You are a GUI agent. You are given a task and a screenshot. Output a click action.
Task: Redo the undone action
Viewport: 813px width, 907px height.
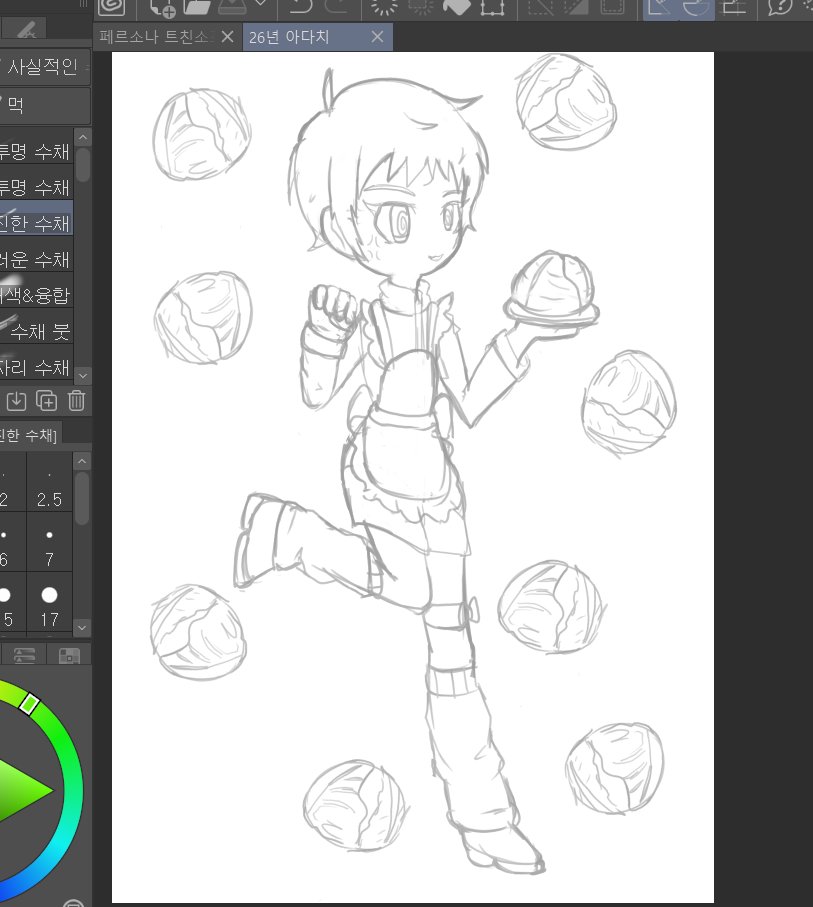(336, 6)
